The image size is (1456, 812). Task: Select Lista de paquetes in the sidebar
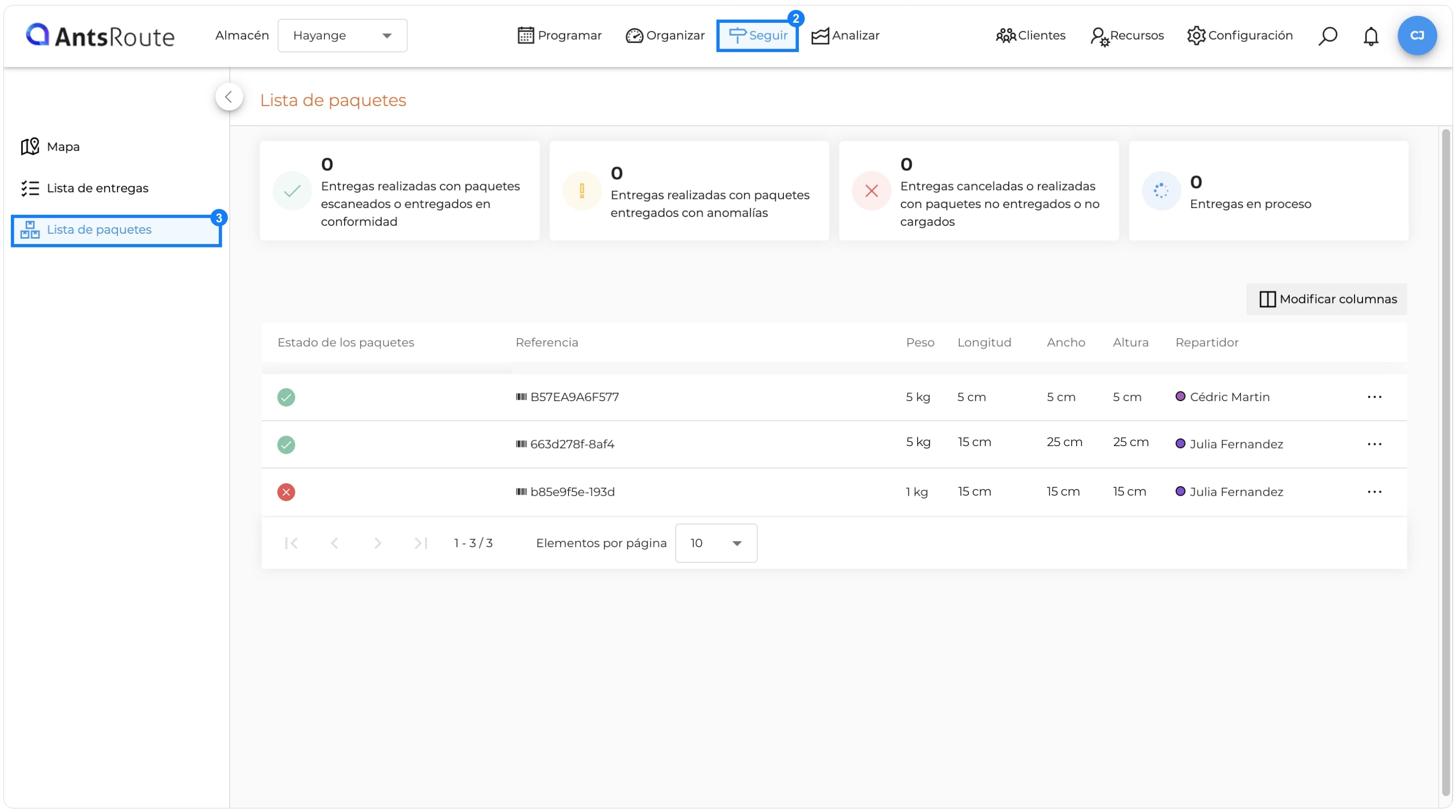[x=116, y=230]
